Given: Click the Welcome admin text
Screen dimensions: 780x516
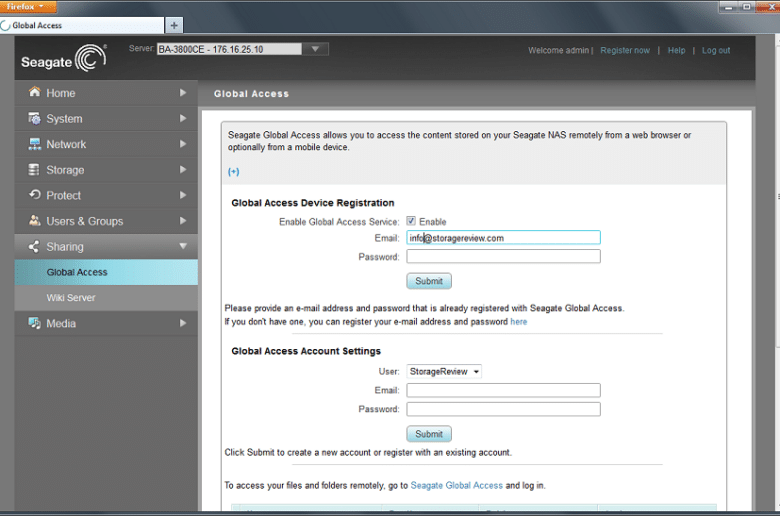Looking at the screenshot, I should pos(559,50).
